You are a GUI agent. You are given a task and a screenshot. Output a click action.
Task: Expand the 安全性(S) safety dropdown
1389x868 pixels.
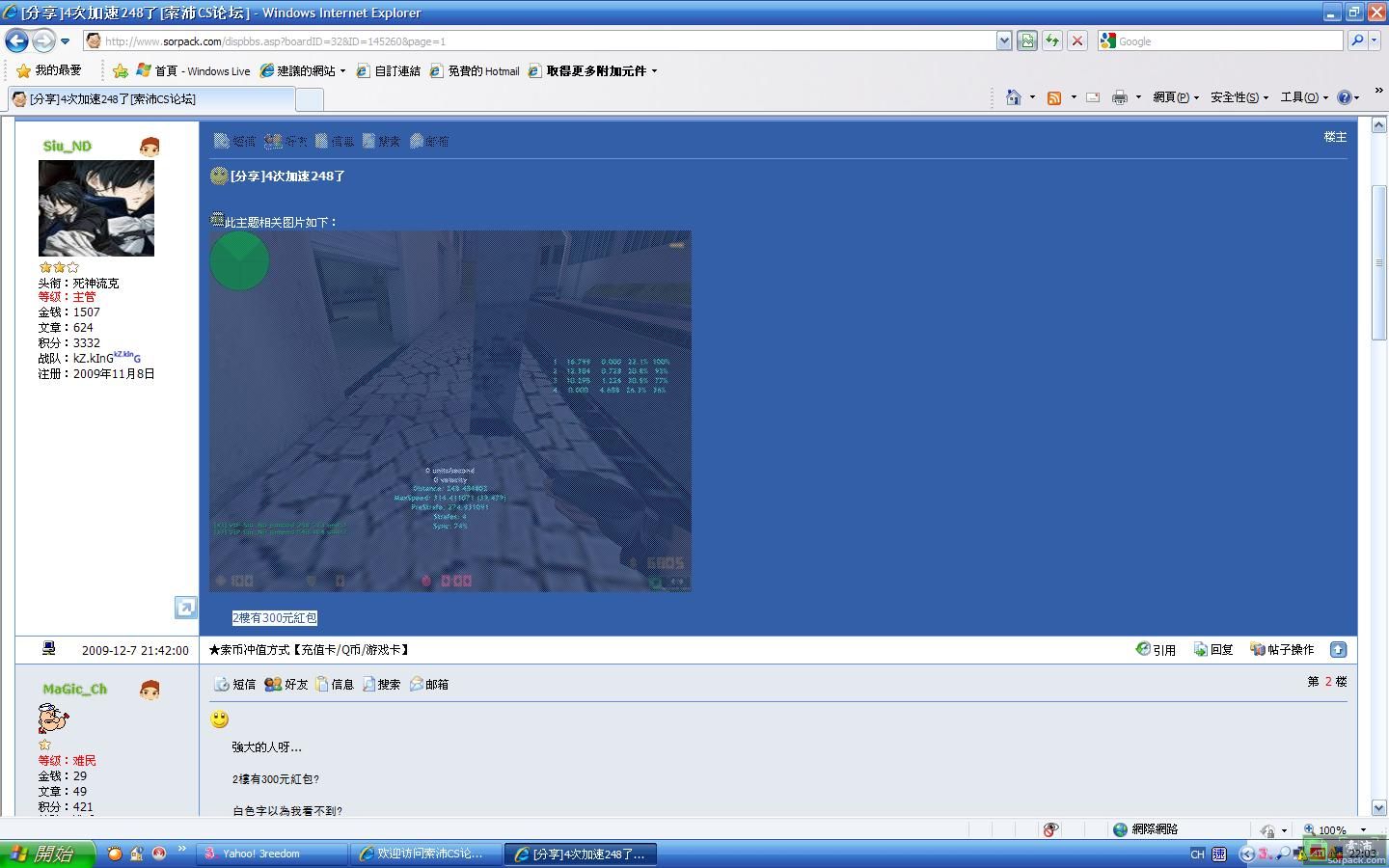coord(1239,97)
